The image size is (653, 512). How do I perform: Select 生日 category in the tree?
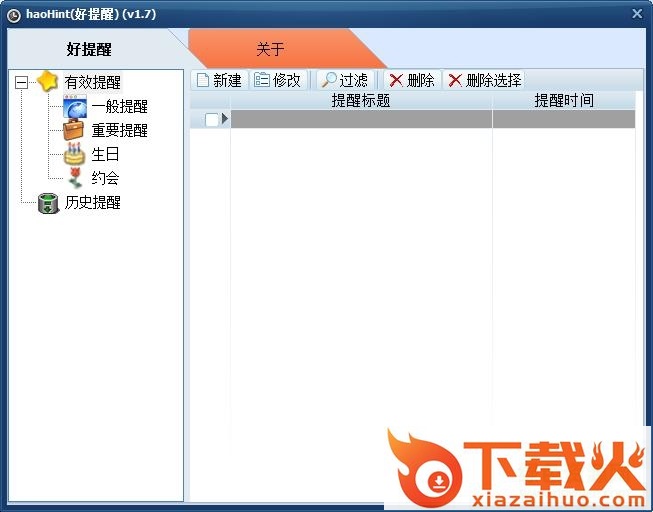[x=105, y=154]
